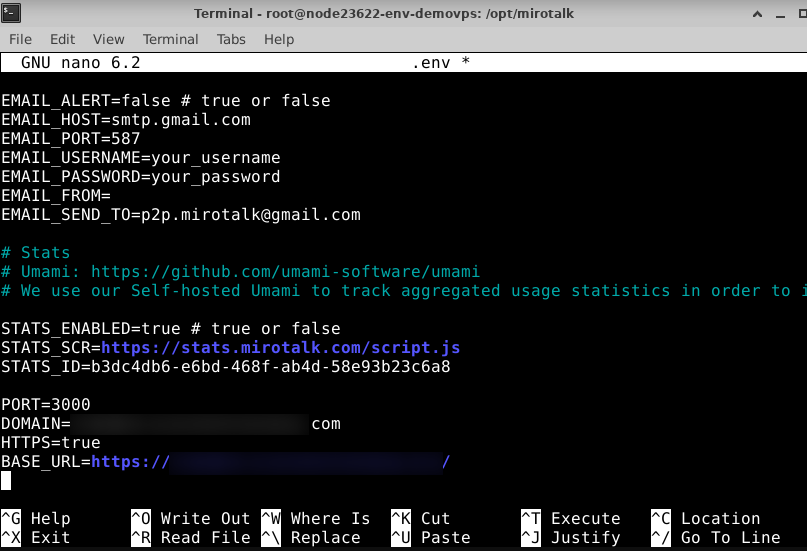Click the stats.mirotalk.com script.js URL
This screenshot has height=551, width=807.
(280, 348)
